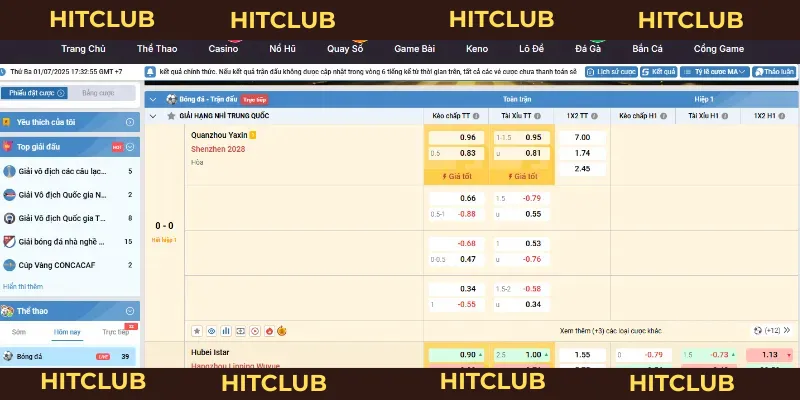
Task: Click the red flame hot icon
Action: (x=269, y=331)
